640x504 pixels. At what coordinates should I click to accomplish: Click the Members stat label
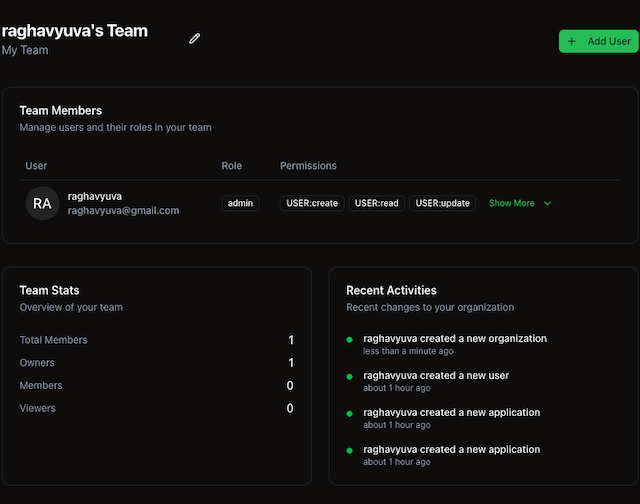(x=41, y=386)
